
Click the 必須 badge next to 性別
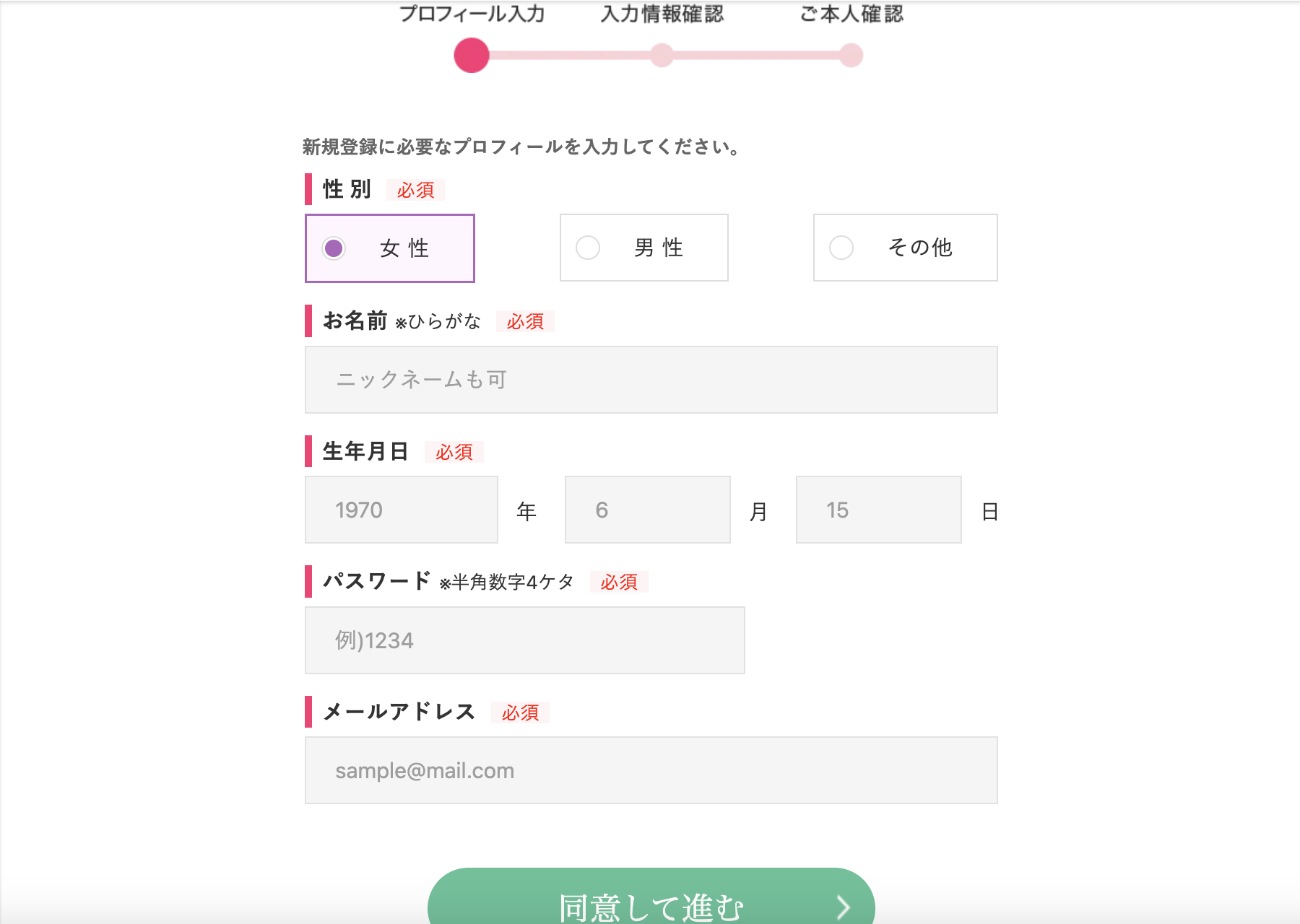[x=415, y=190]
